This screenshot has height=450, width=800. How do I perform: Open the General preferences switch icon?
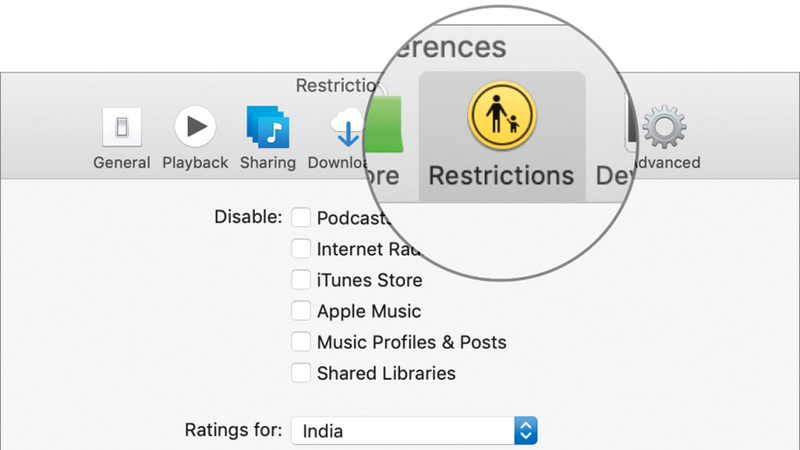(x=122, y=128)
